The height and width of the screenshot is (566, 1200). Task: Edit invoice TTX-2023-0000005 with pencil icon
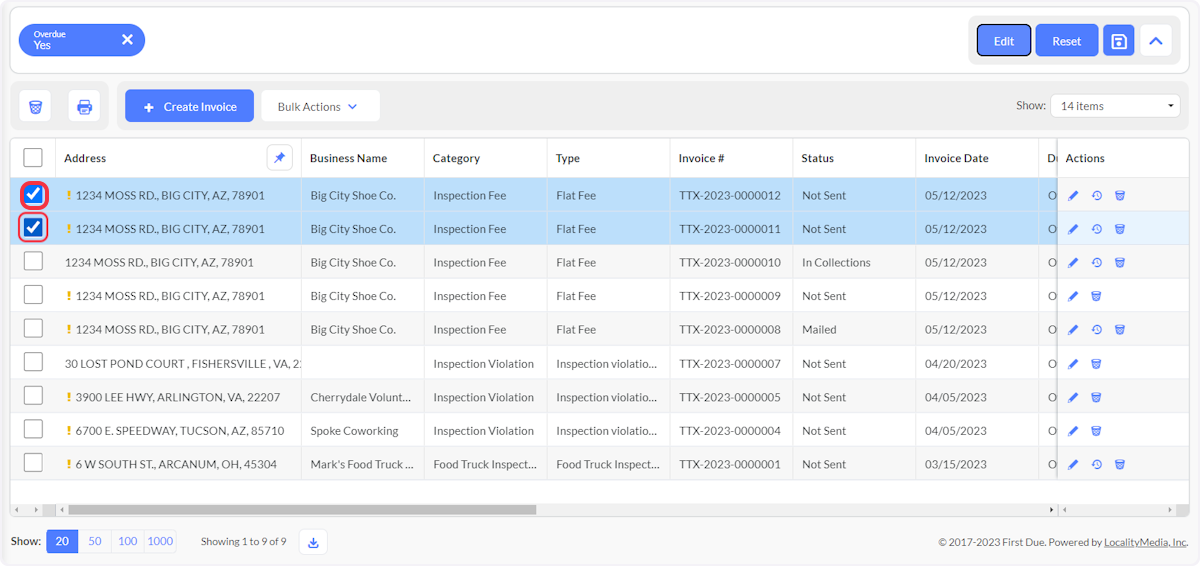[1073, 397]
